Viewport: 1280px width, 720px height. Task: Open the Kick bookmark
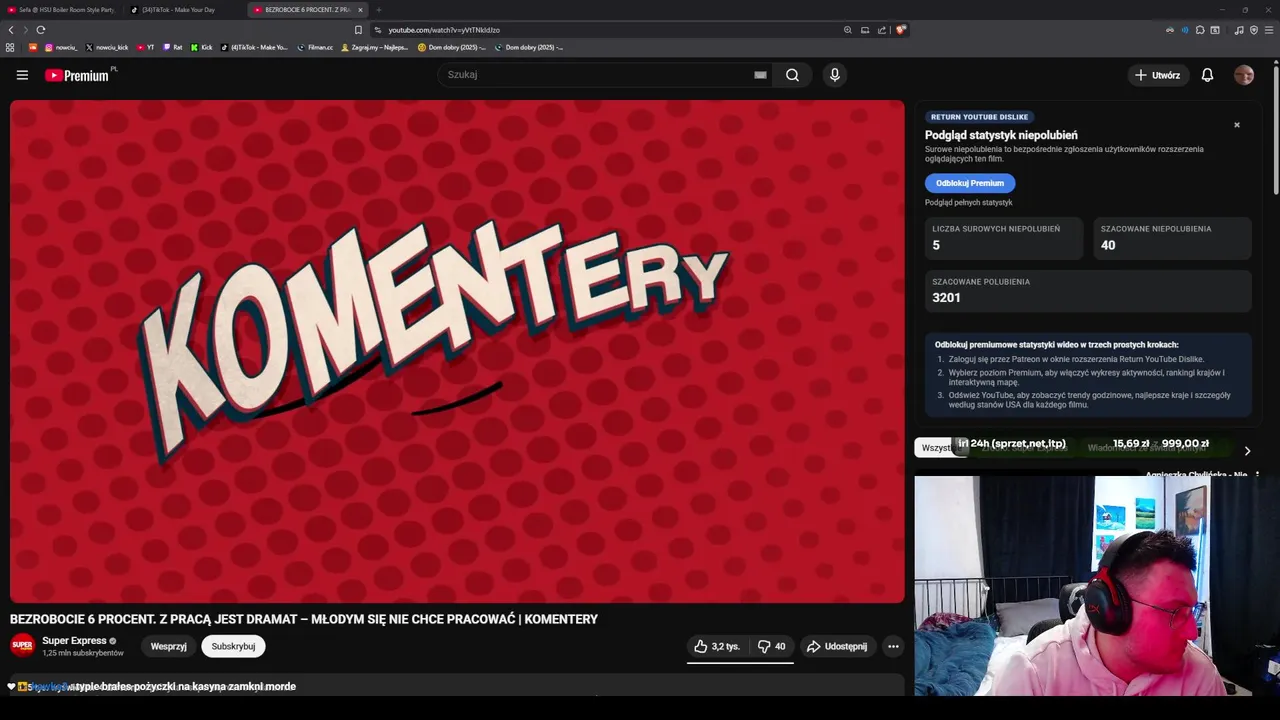point(202,47)
